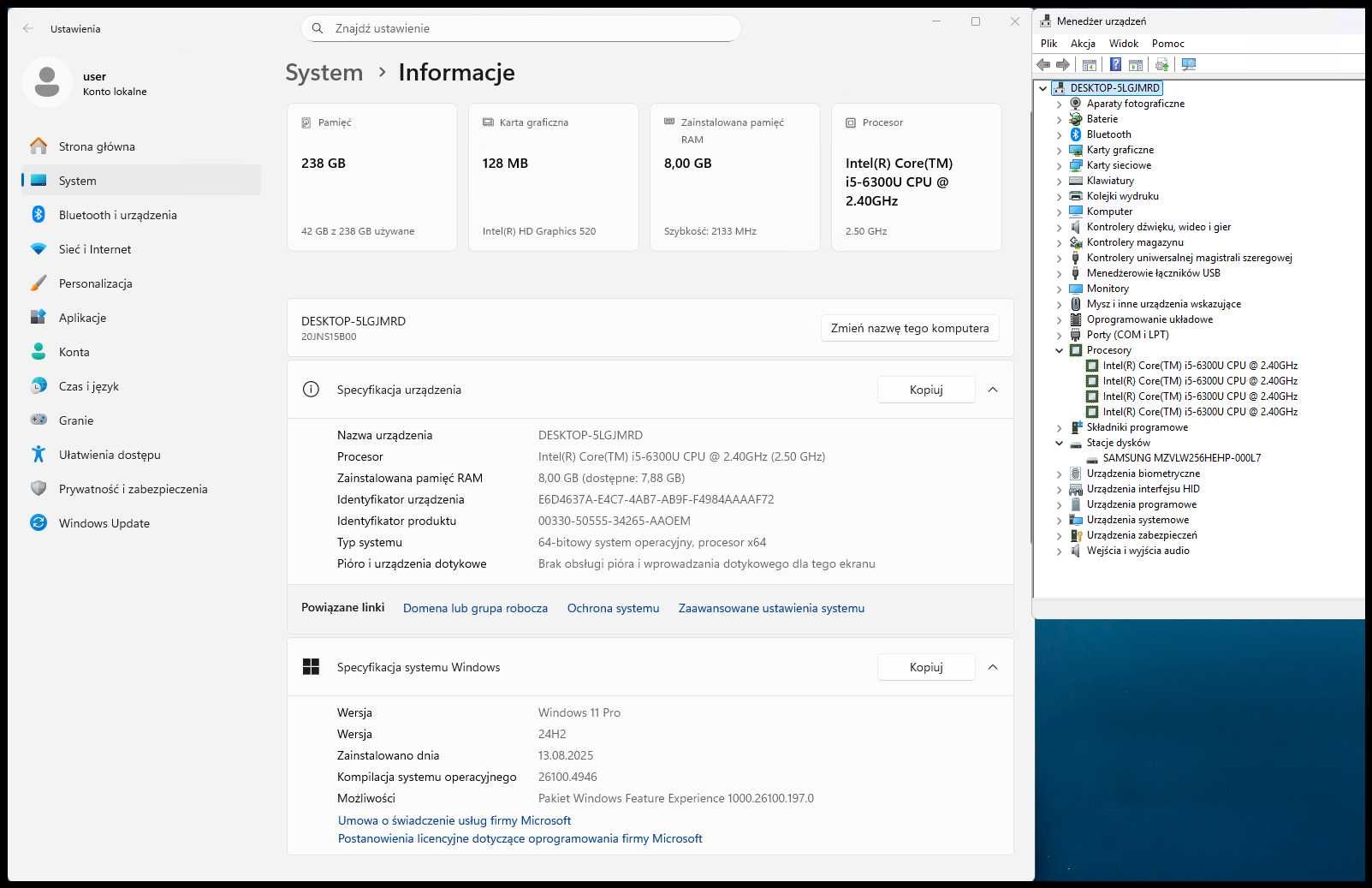Collapse the Stacje dysków node
This screenshot has width=1372, height=888.
click(1059, 443)
